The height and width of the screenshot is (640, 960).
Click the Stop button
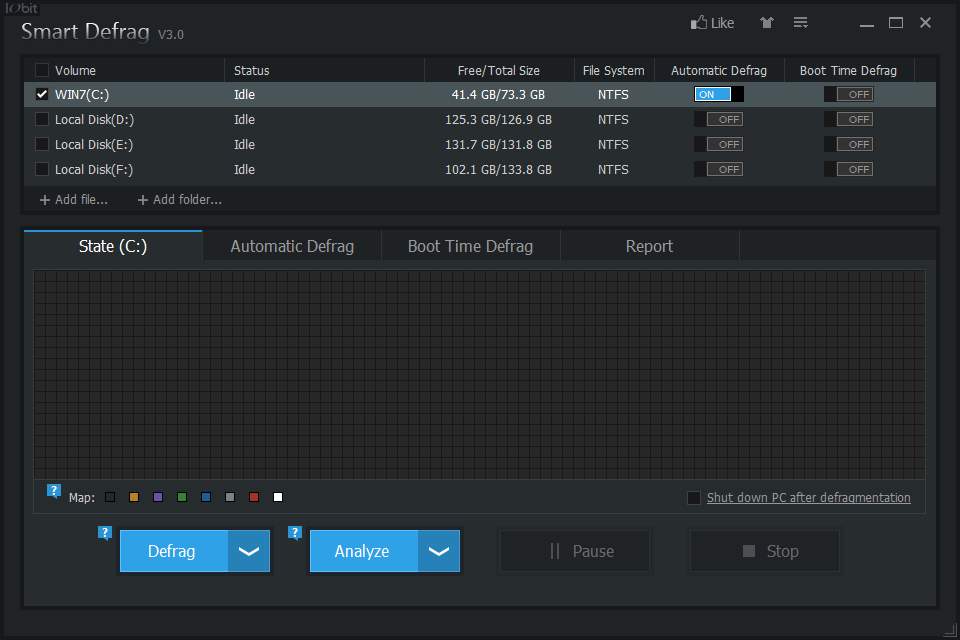tap(765, 551)
